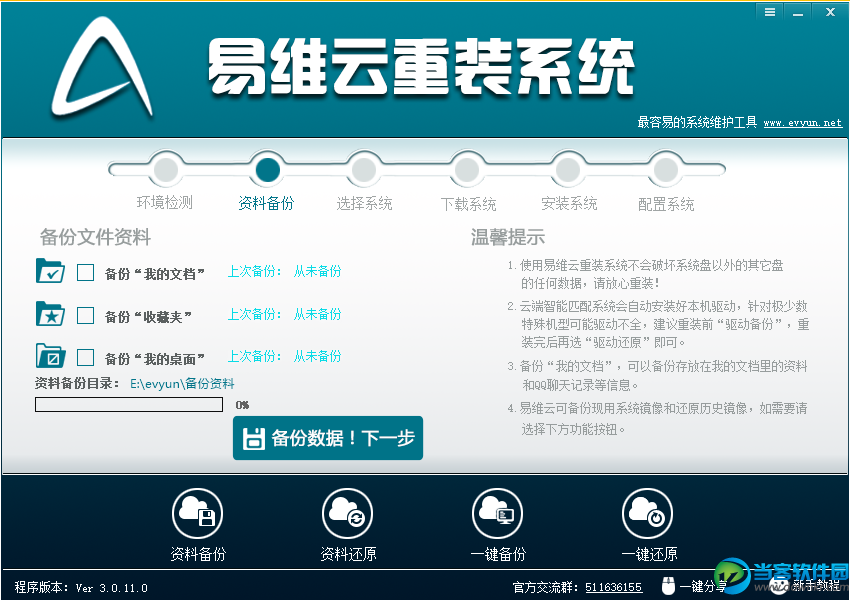
Task: Click the 环境检测 step circle
Action: pyautogui.click(x=166, y=170)
